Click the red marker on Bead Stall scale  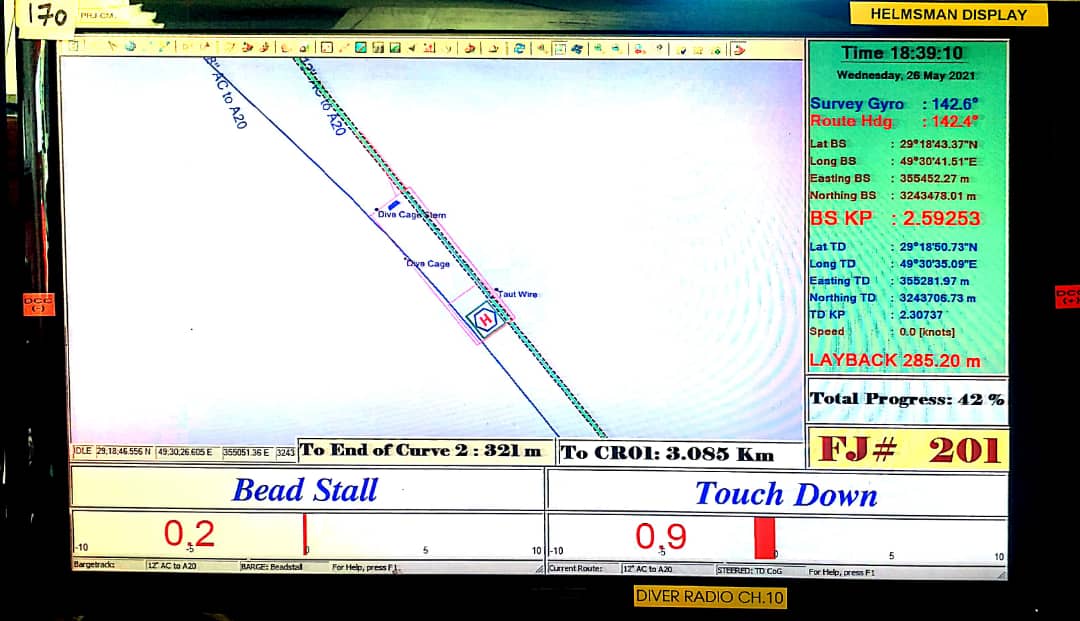(x=305, y=533)
